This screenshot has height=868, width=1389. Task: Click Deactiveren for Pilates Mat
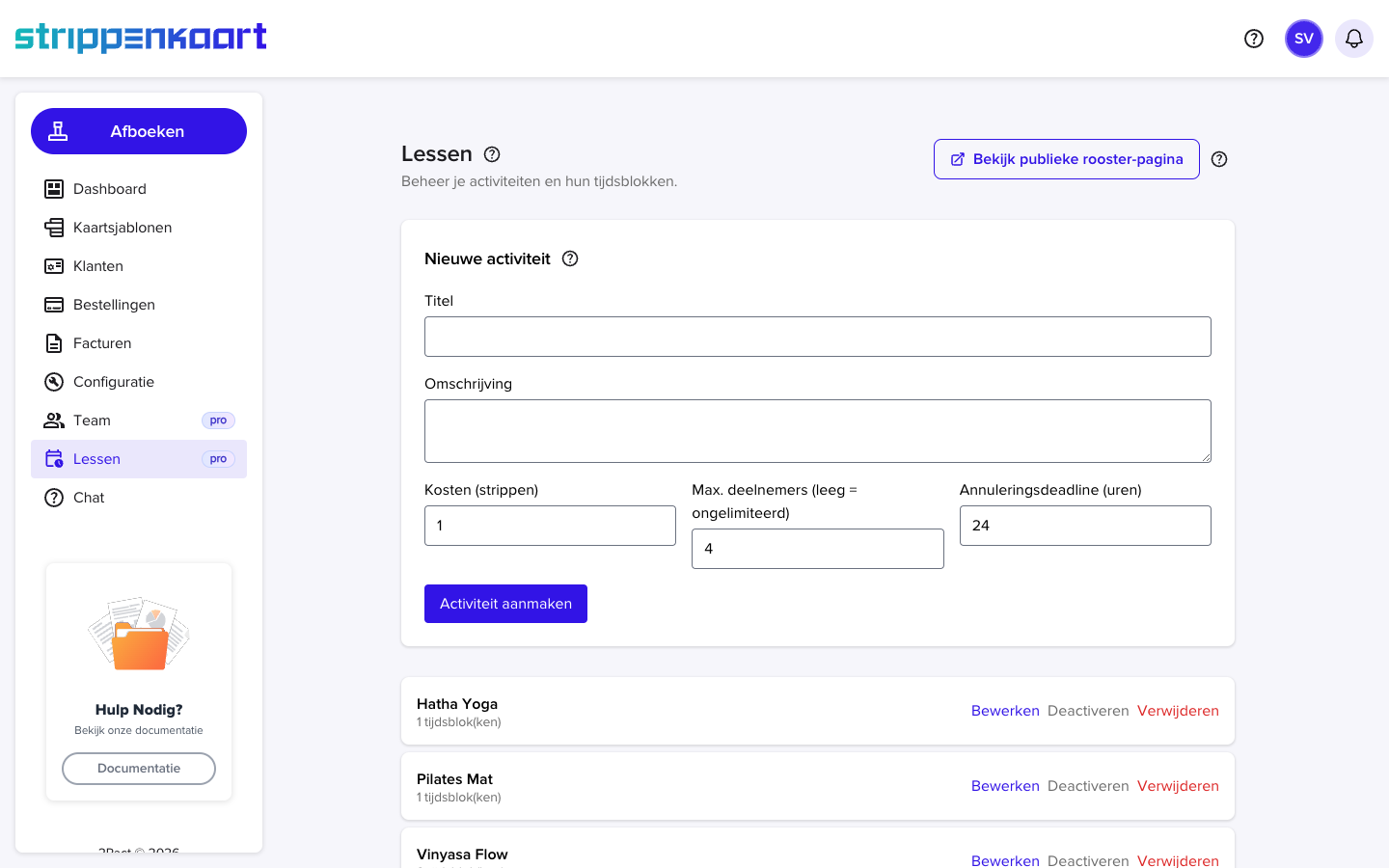(1088, 786)
